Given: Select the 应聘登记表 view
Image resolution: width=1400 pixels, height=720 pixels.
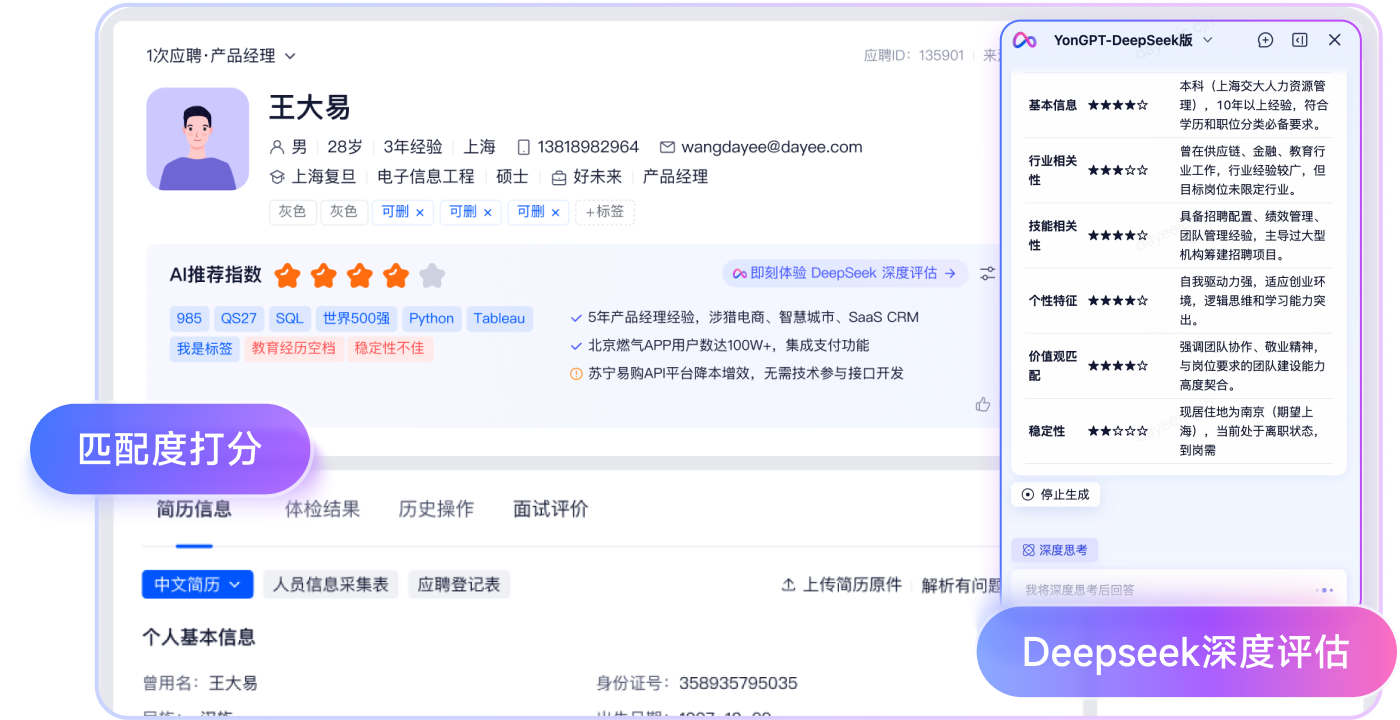Looking at the screenshot, I should [459, 584].
